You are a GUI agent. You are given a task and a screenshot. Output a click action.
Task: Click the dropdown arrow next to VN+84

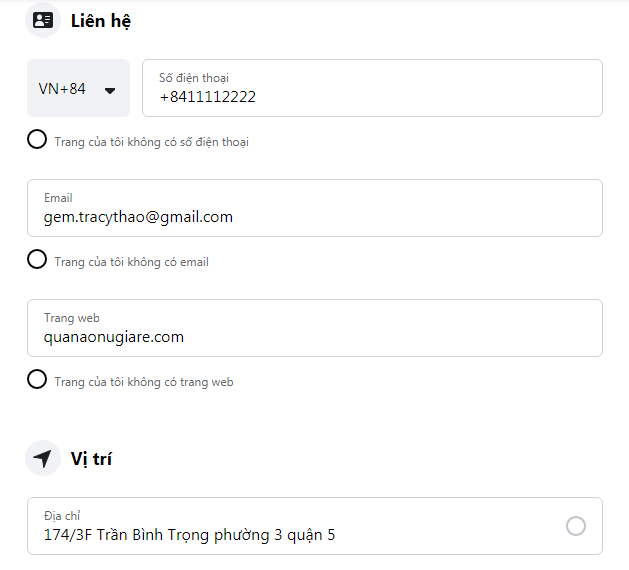click(110, 90)
